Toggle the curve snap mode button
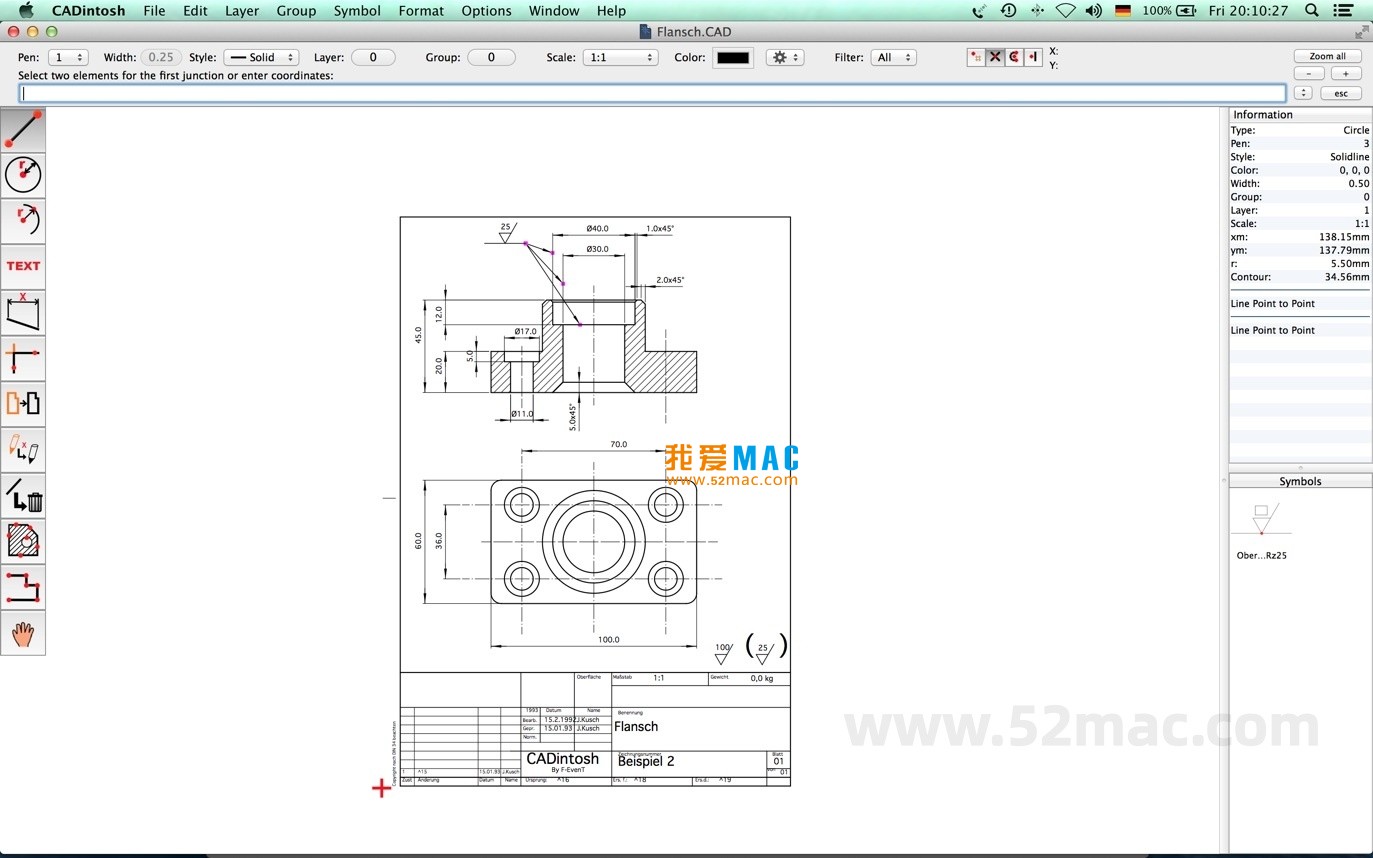1373x858 pixels. tap(1012, 57)
